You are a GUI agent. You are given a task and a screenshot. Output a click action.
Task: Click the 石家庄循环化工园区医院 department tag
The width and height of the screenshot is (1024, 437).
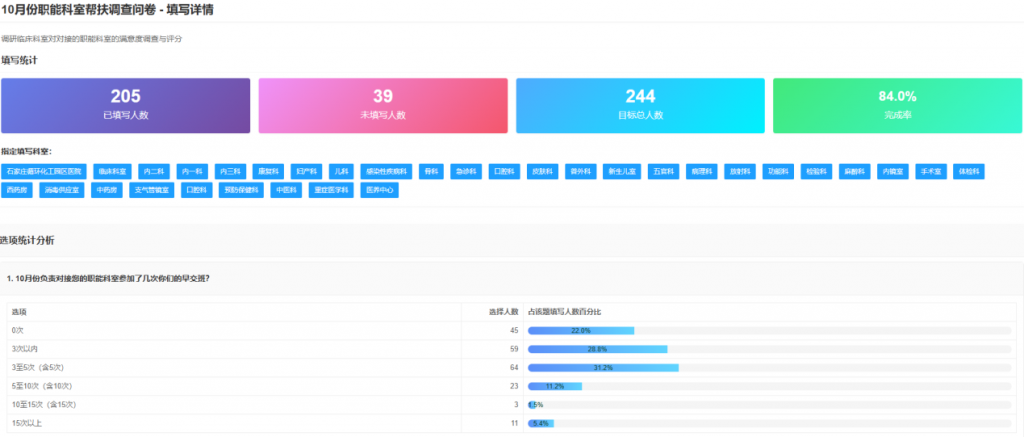(x=45, y=171)
